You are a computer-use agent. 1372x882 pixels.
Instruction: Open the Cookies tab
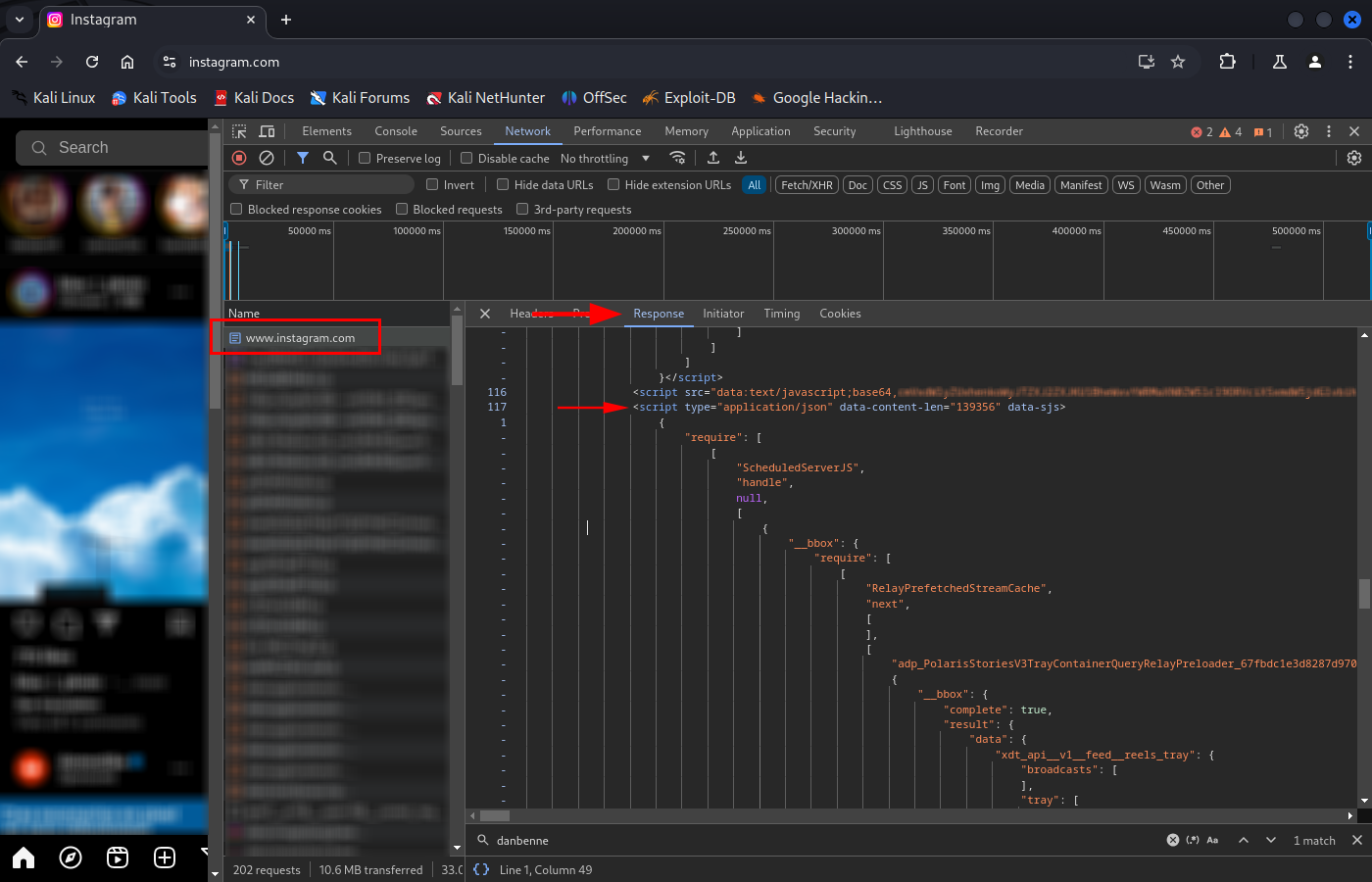point(840,314)
